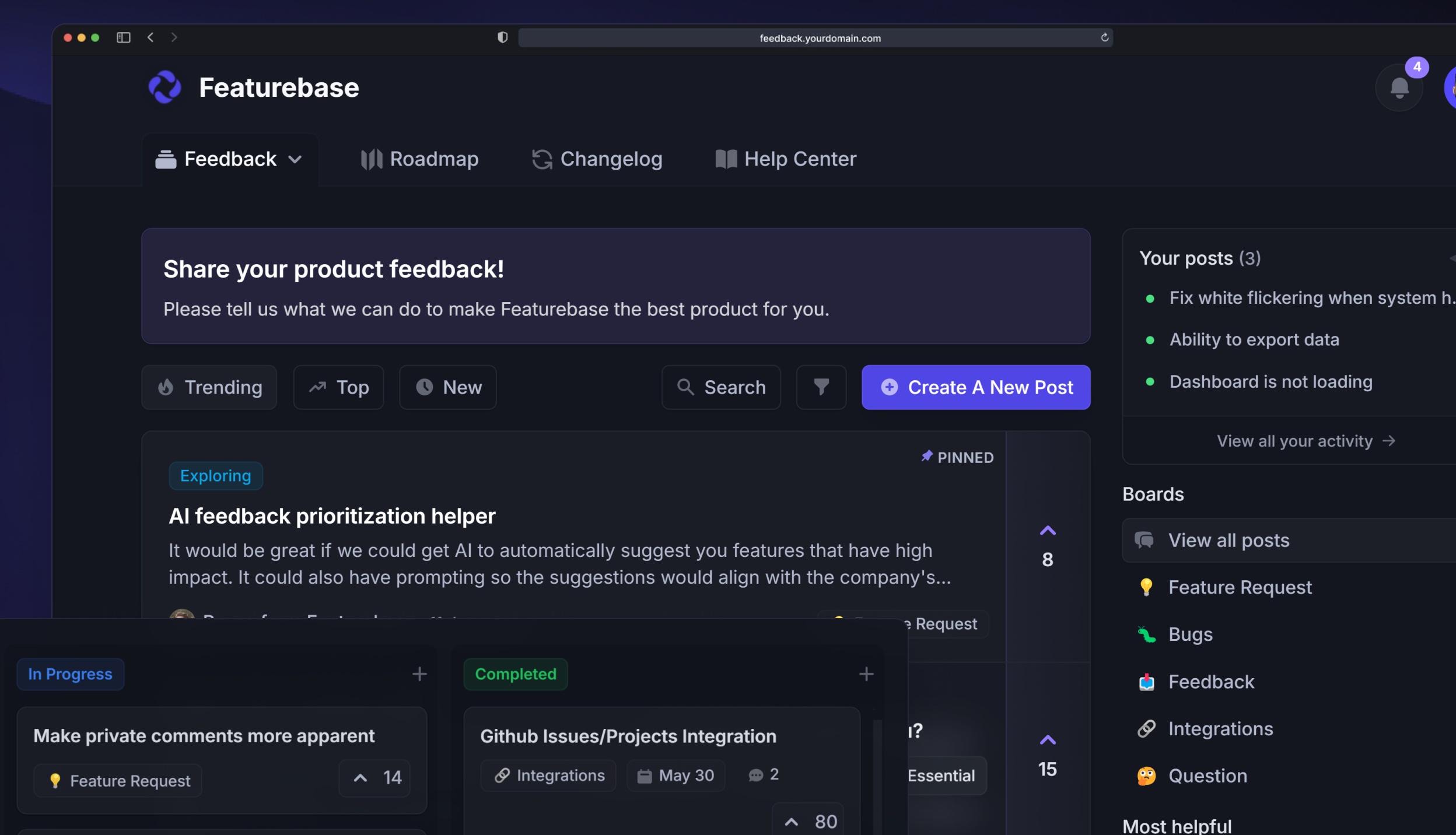Open the Feature Request board in sidebar
The image size is (1456, 835).
(1224, 587)
